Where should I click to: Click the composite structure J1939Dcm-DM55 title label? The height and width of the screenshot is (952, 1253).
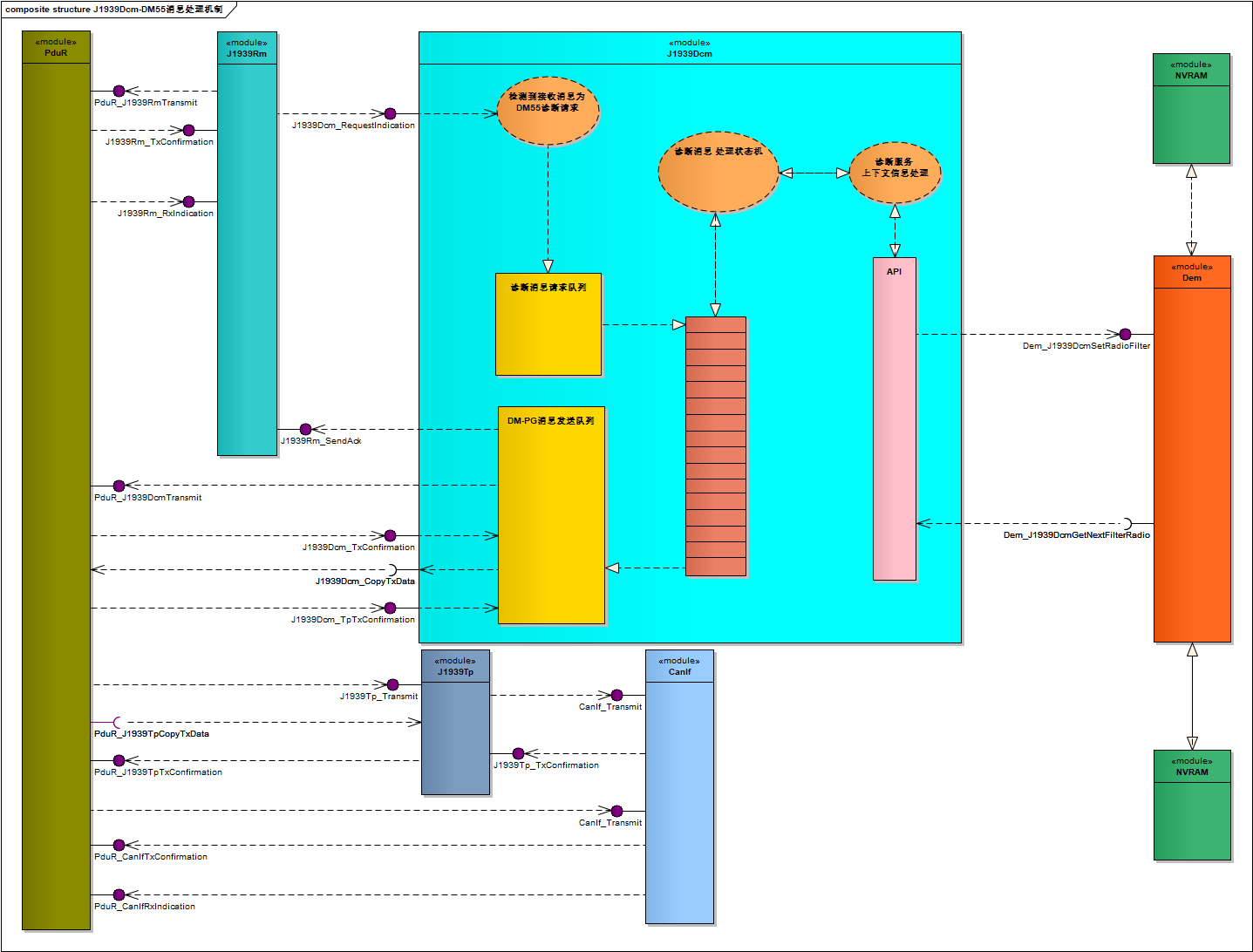(114, 10)
